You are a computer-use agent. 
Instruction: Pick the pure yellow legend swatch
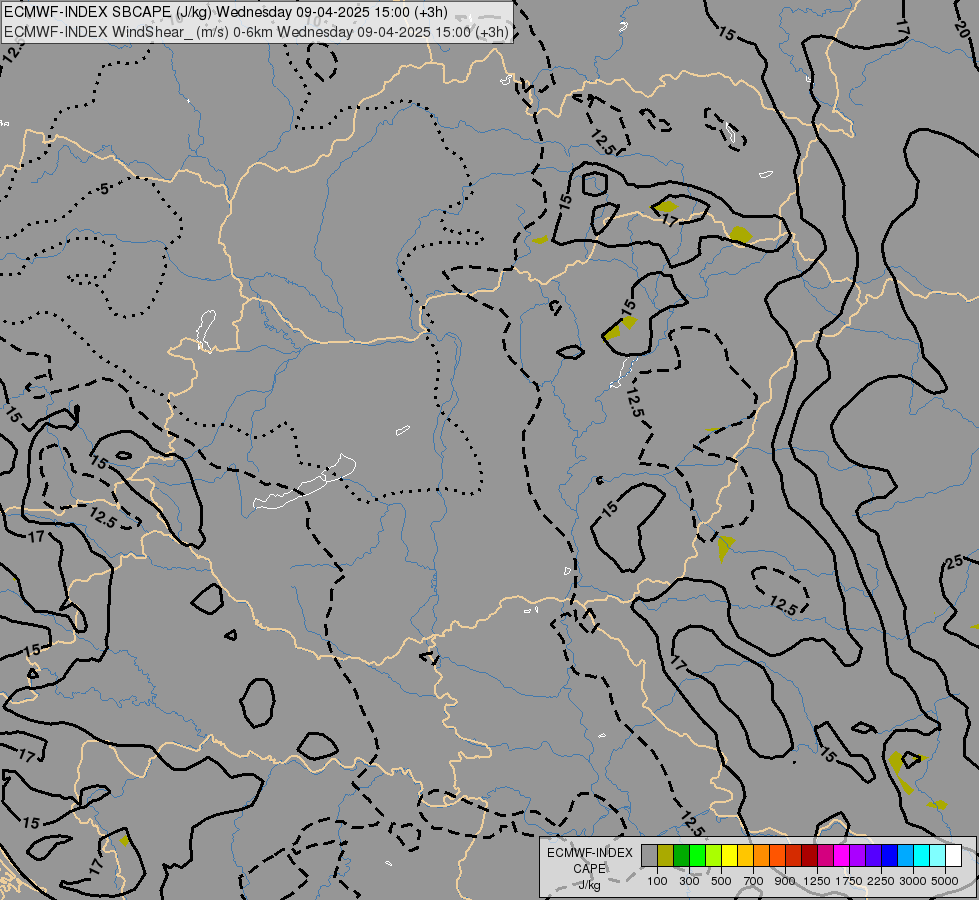(730, 855)
